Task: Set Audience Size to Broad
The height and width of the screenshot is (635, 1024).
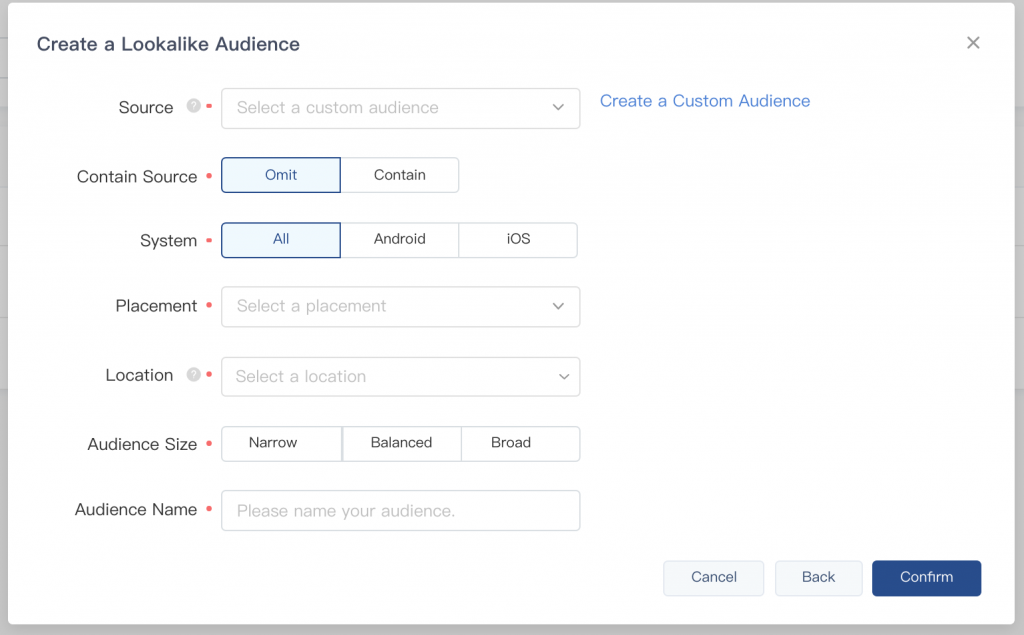Action: (x=520, y=444)
